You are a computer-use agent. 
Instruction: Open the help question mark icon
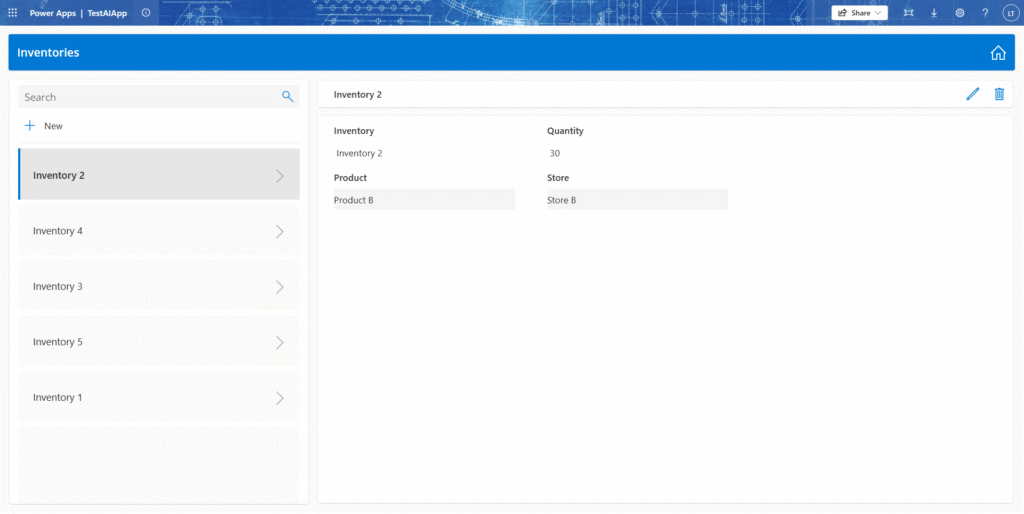[x=985, y=13]
